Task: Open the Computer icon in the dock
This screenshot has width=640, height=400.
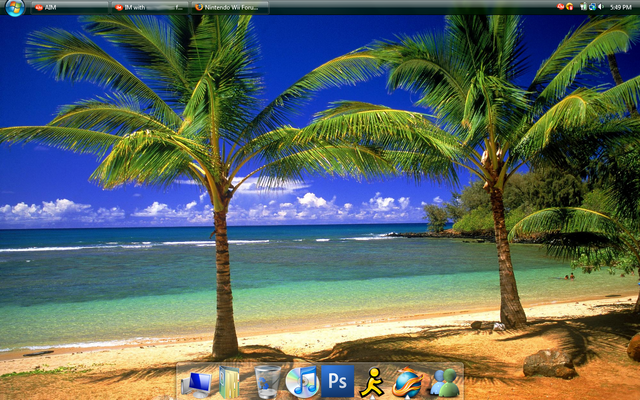Action: click(x=196, y=384)
